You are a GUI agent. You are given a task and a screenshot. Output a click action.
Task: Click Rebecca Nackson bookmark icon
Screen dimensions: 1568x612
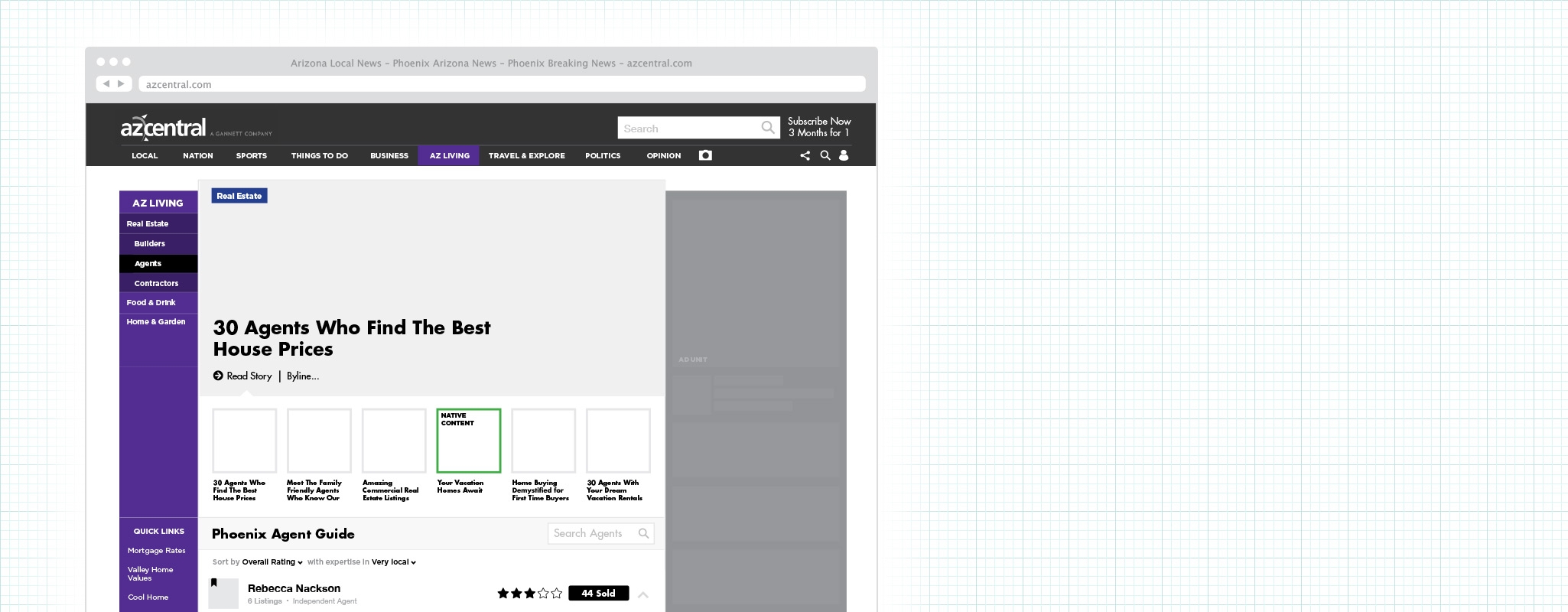[214, 583]
